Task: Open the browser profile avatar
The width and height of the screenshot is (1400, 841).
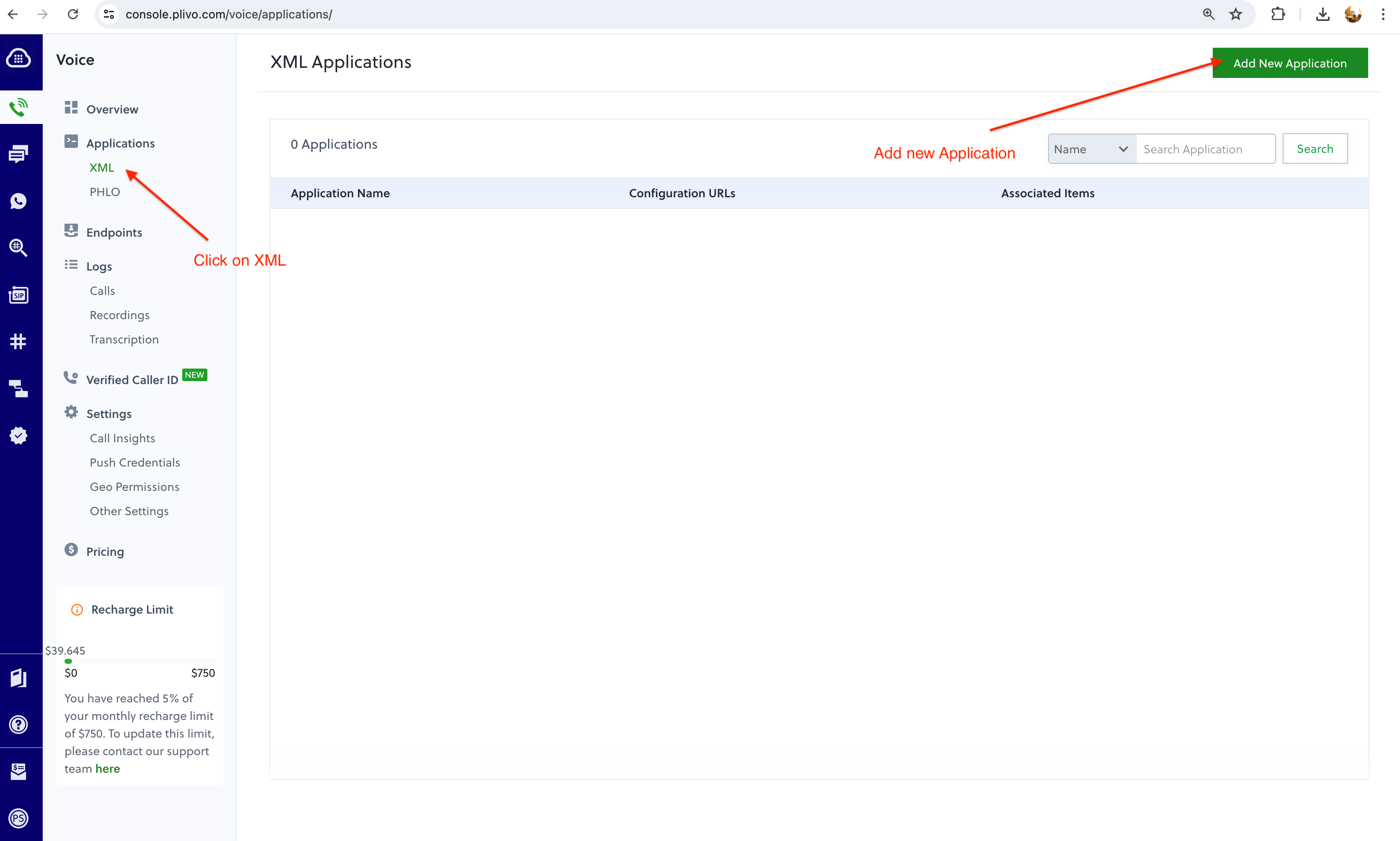Action: click(1353, 14)
